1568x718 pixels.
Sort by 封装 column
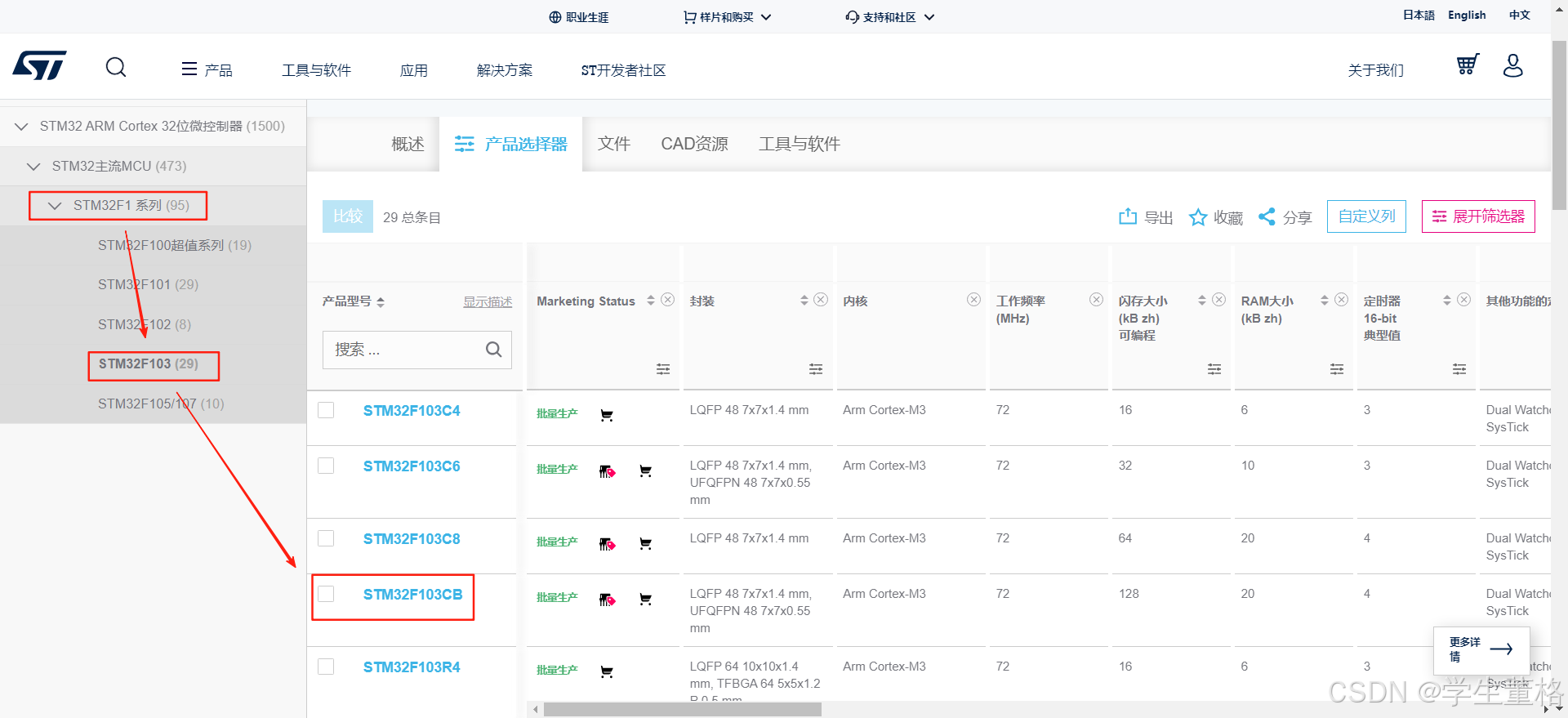pos(804,301)
